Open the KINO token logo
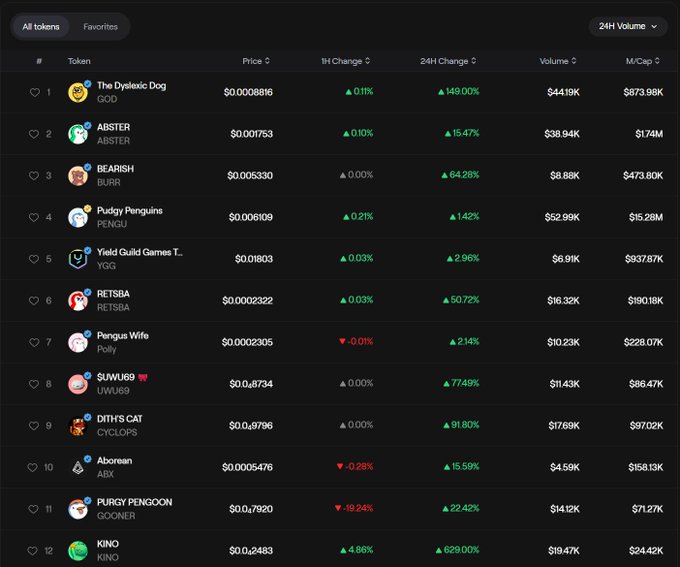 click(x=78, y=551)
